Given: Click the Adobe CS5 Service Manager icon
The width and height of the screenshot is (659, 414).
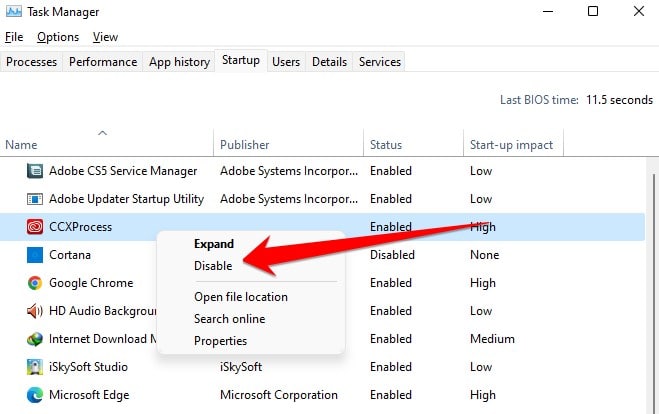Looking at the screenshot, I should point(34,171).
